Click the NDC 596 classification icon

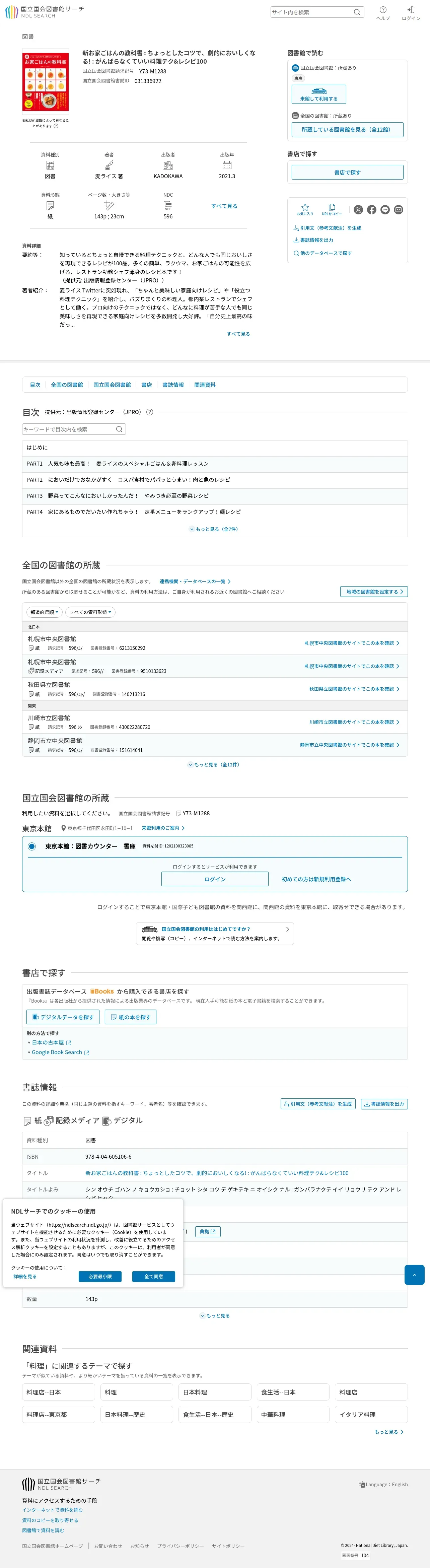[x=168, y=206]
